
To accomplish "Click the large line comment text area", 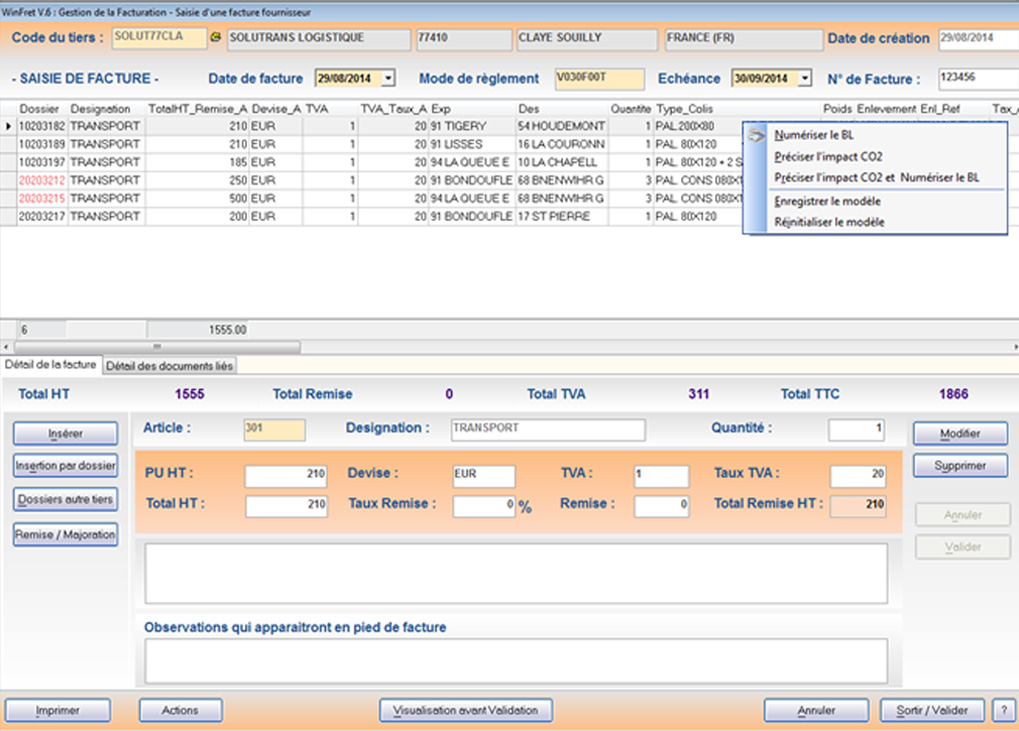I will [516, 574].
